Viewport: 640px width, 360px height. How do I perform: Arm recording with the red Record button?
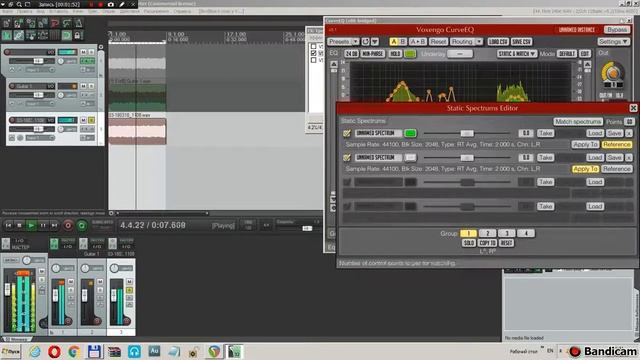pyautogui.click(x=68, y=225)
